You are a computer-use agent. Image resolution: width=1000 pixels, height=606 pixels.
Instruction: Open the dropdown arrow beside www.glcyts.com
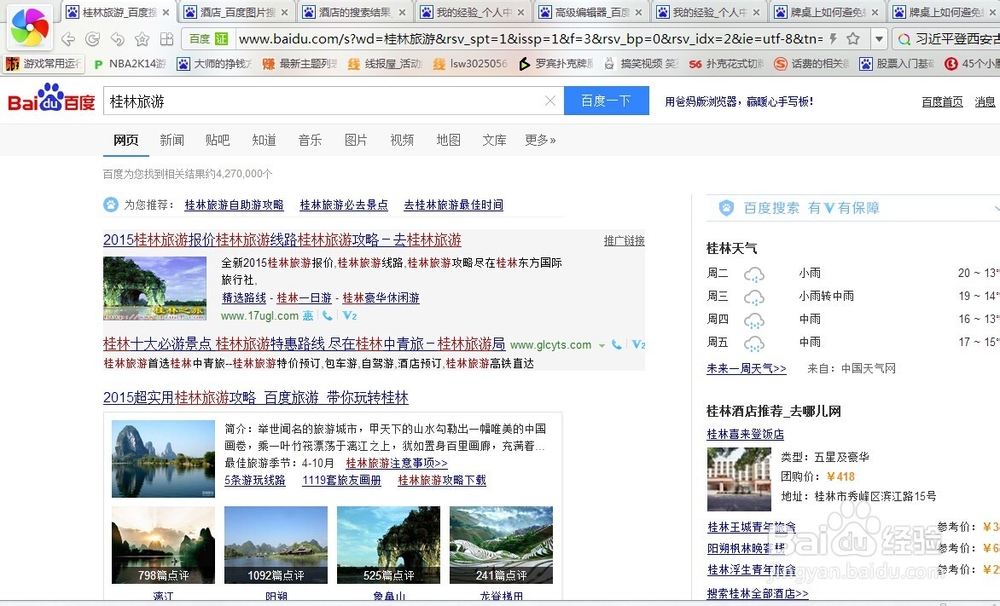(601, 345)
